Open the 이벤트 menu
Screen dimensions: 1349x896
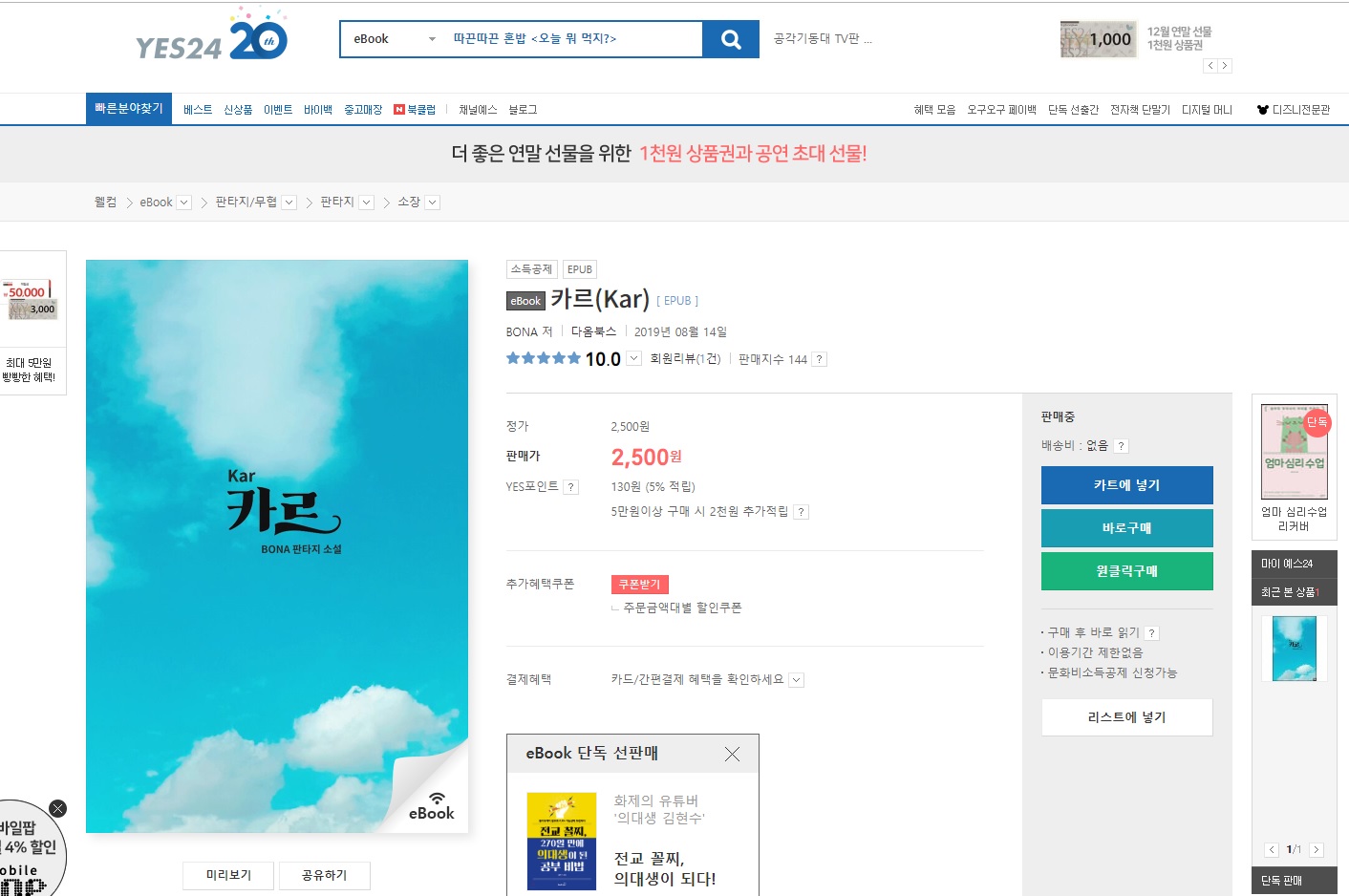(278, 110)
